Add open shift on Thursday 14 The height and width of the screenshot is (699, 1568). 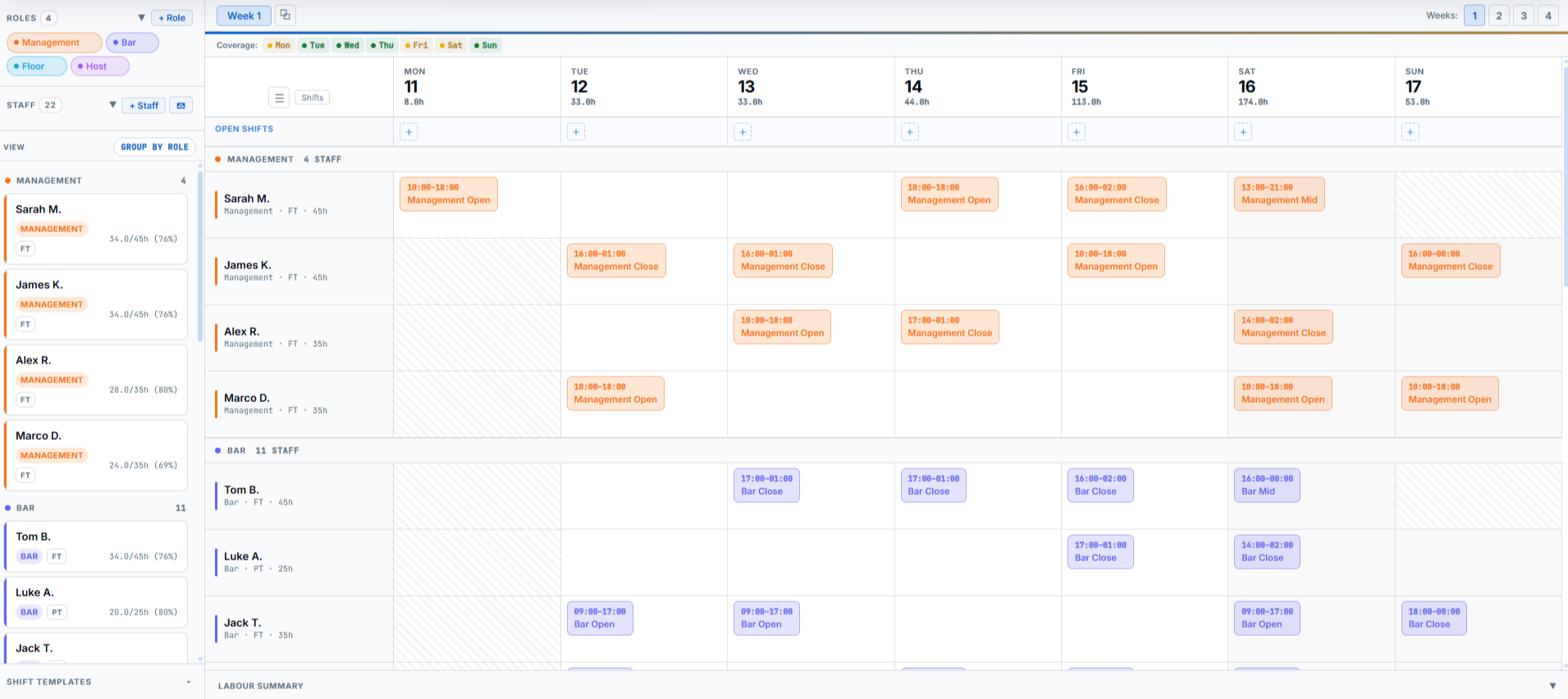click(910, 132)
